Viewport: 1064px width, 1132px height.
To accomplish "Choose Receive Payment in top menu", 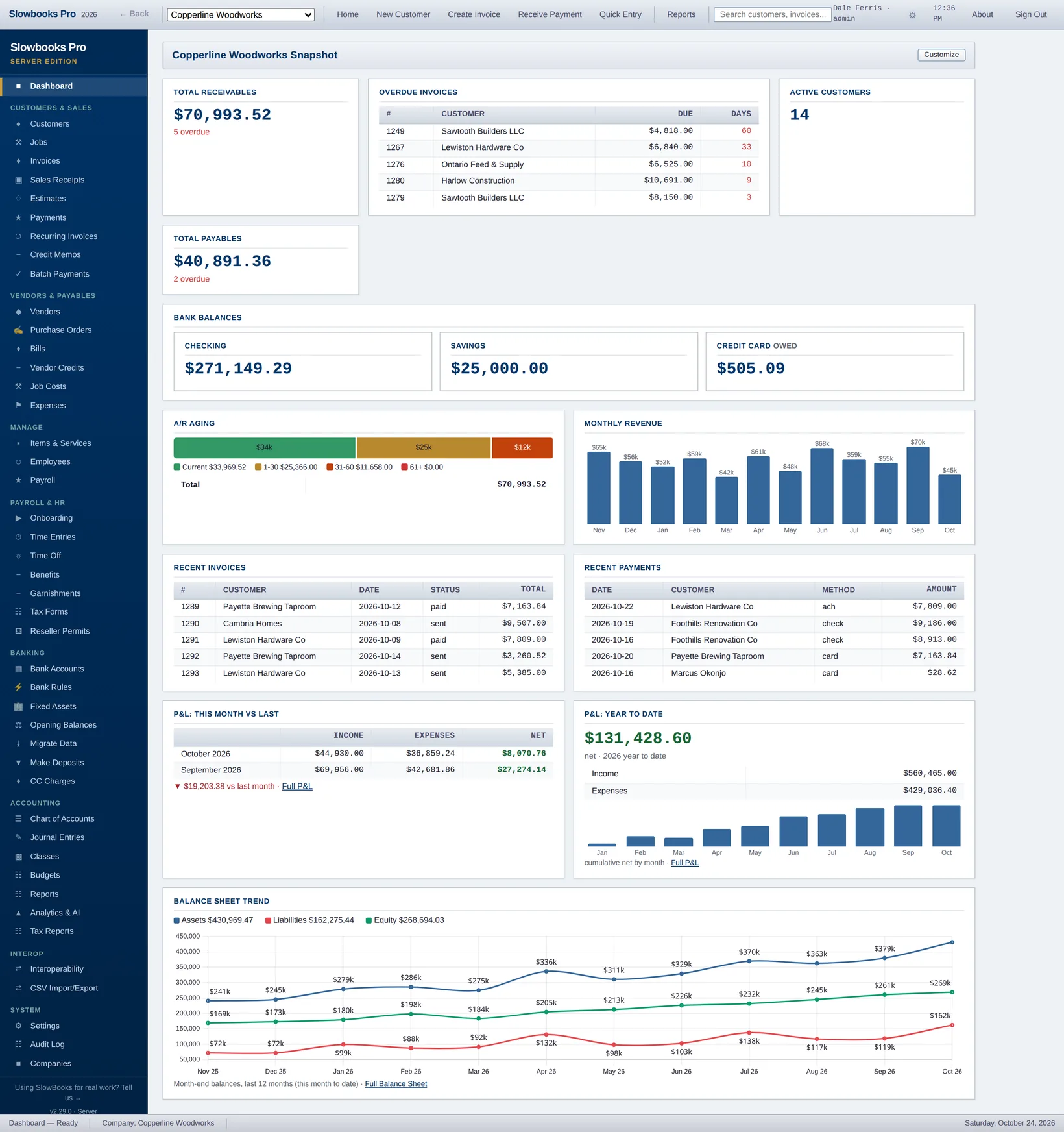I will (550, 14).
